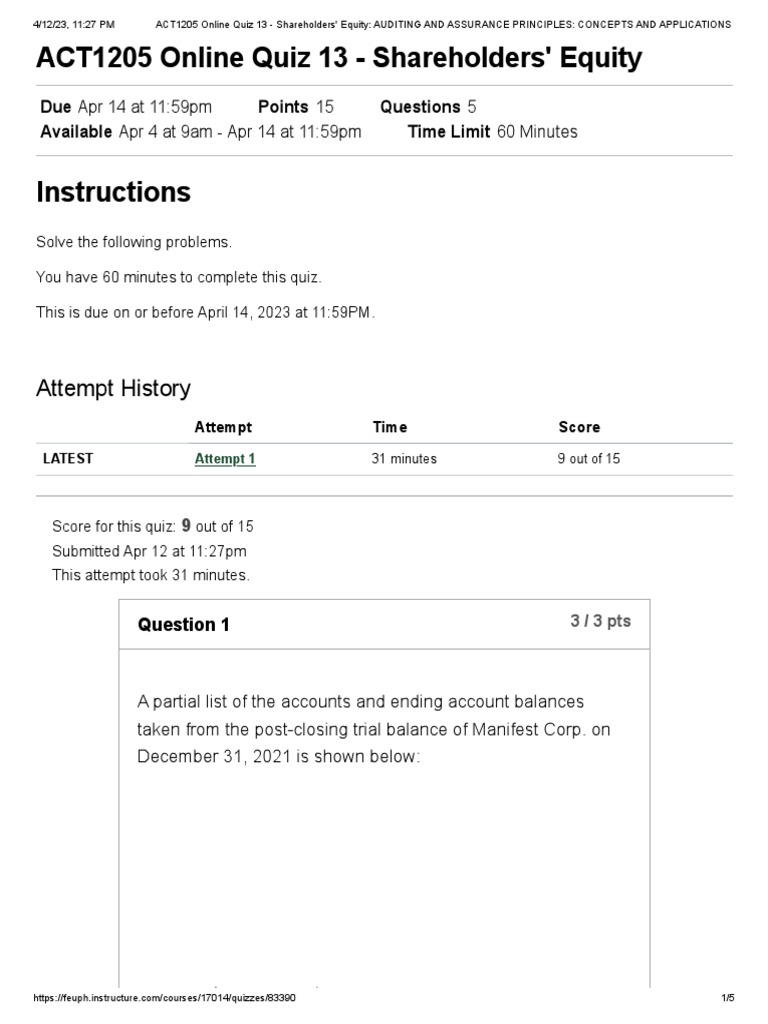The width and height of the screenshot is (768, 1024).
Task: Click the page number 1/5 indicator
Action: coord(727,998)
